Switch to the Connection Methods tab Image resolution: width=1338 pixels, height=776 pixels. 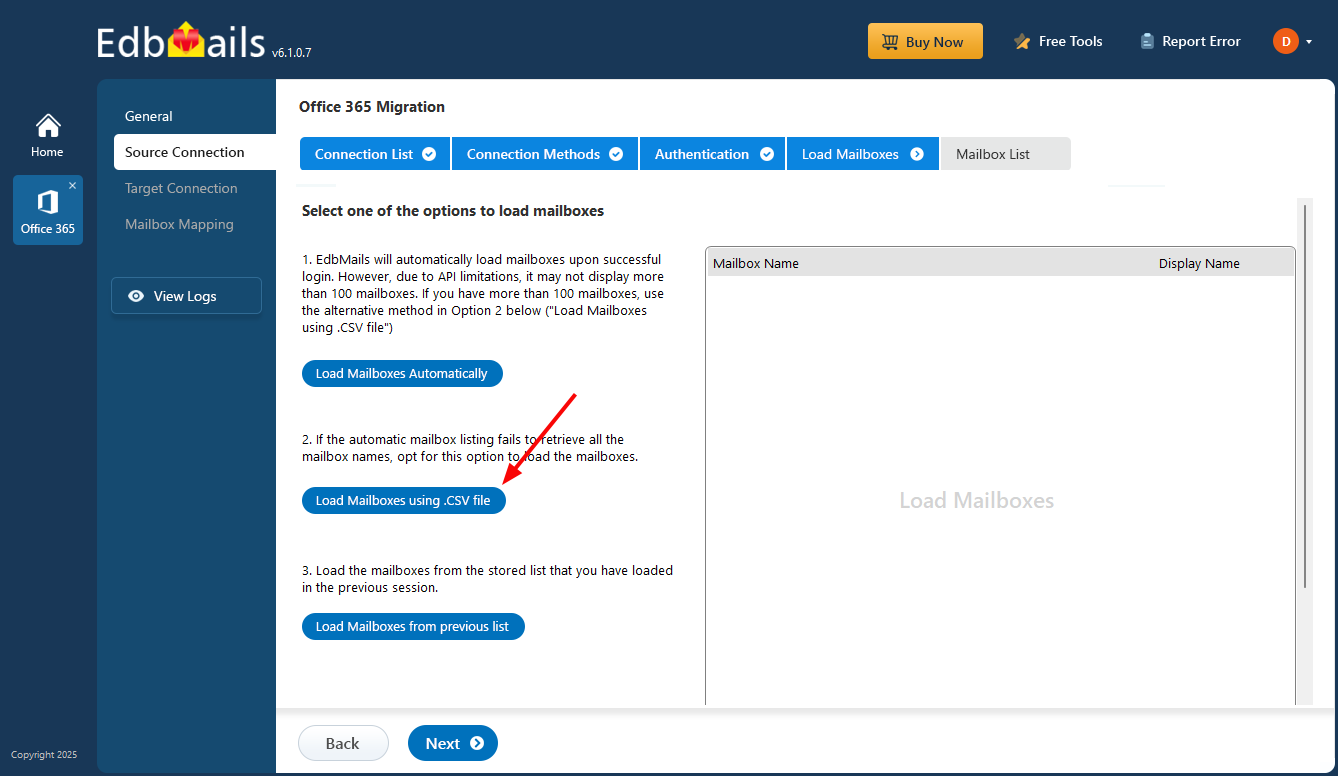click(545, 154)
